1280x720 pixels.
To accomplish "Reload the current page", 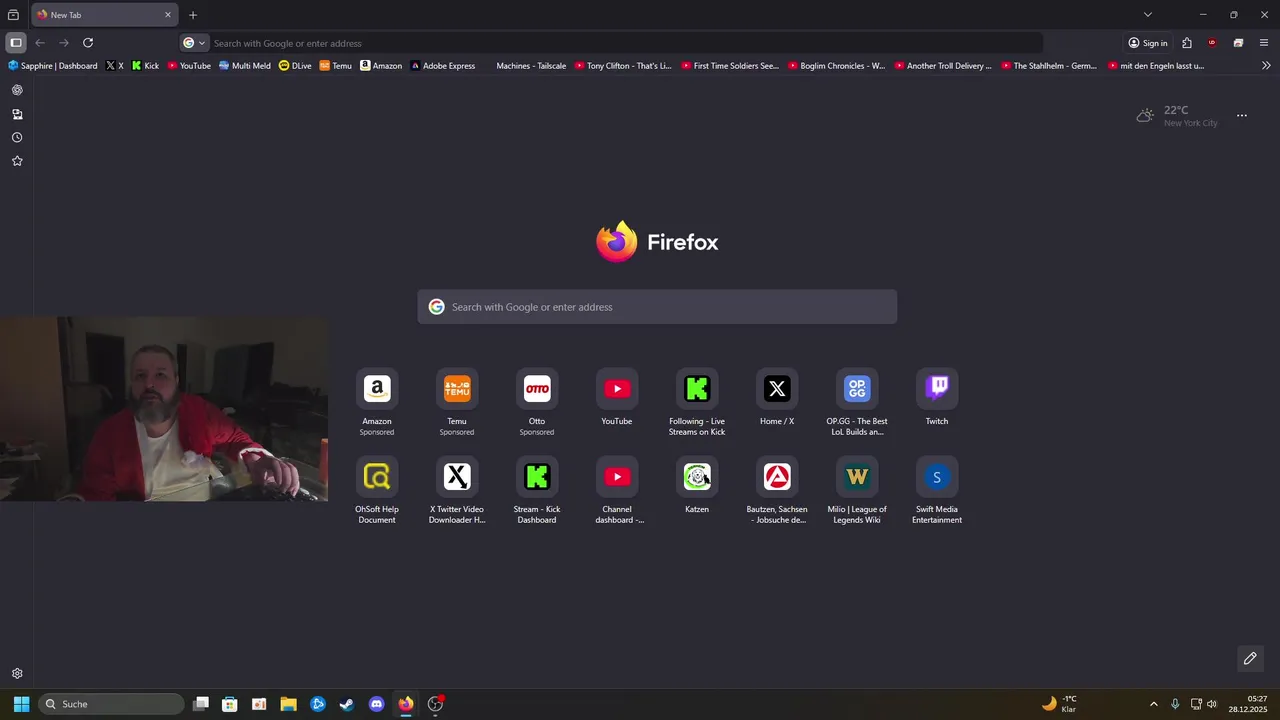I will pyautogui.click(x=88, y=43).
